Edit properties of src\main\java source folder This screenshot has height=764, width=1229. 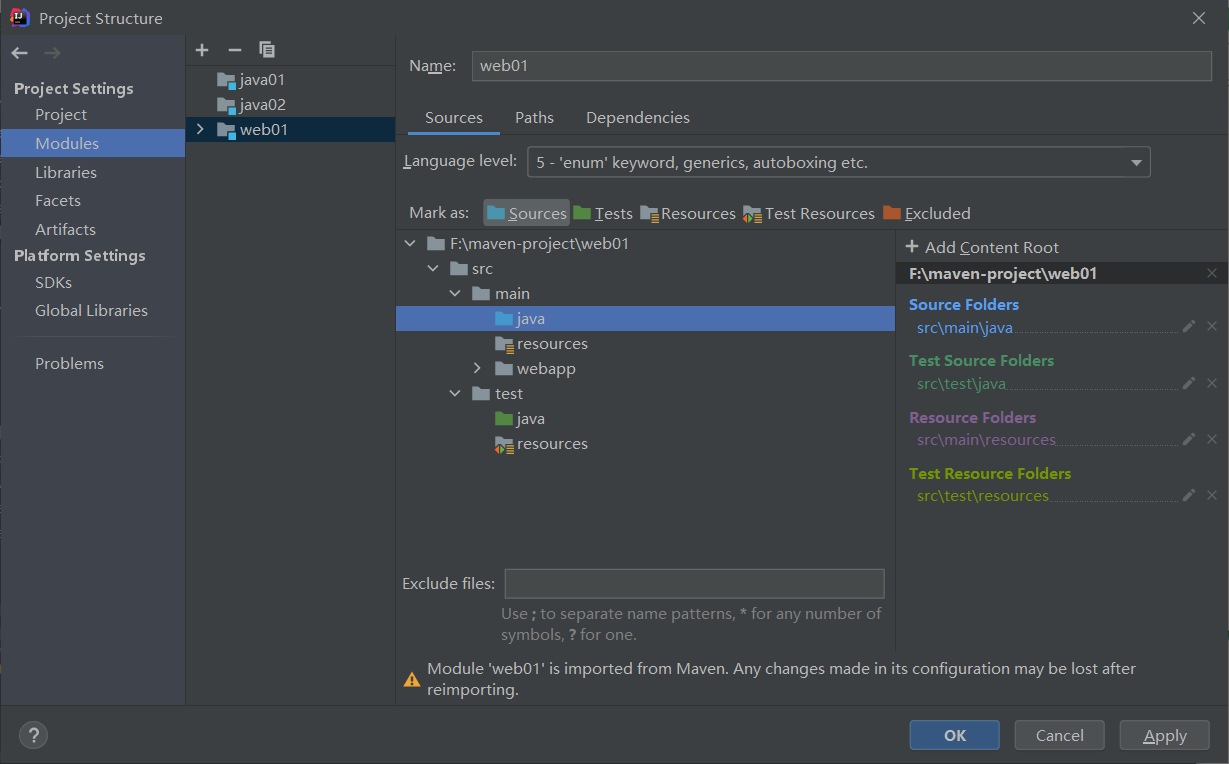coord(1189,326)
